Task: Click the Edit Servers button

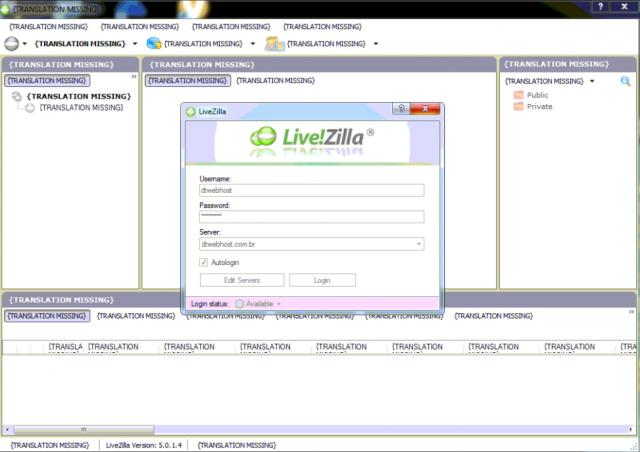Action: point(242,280)
